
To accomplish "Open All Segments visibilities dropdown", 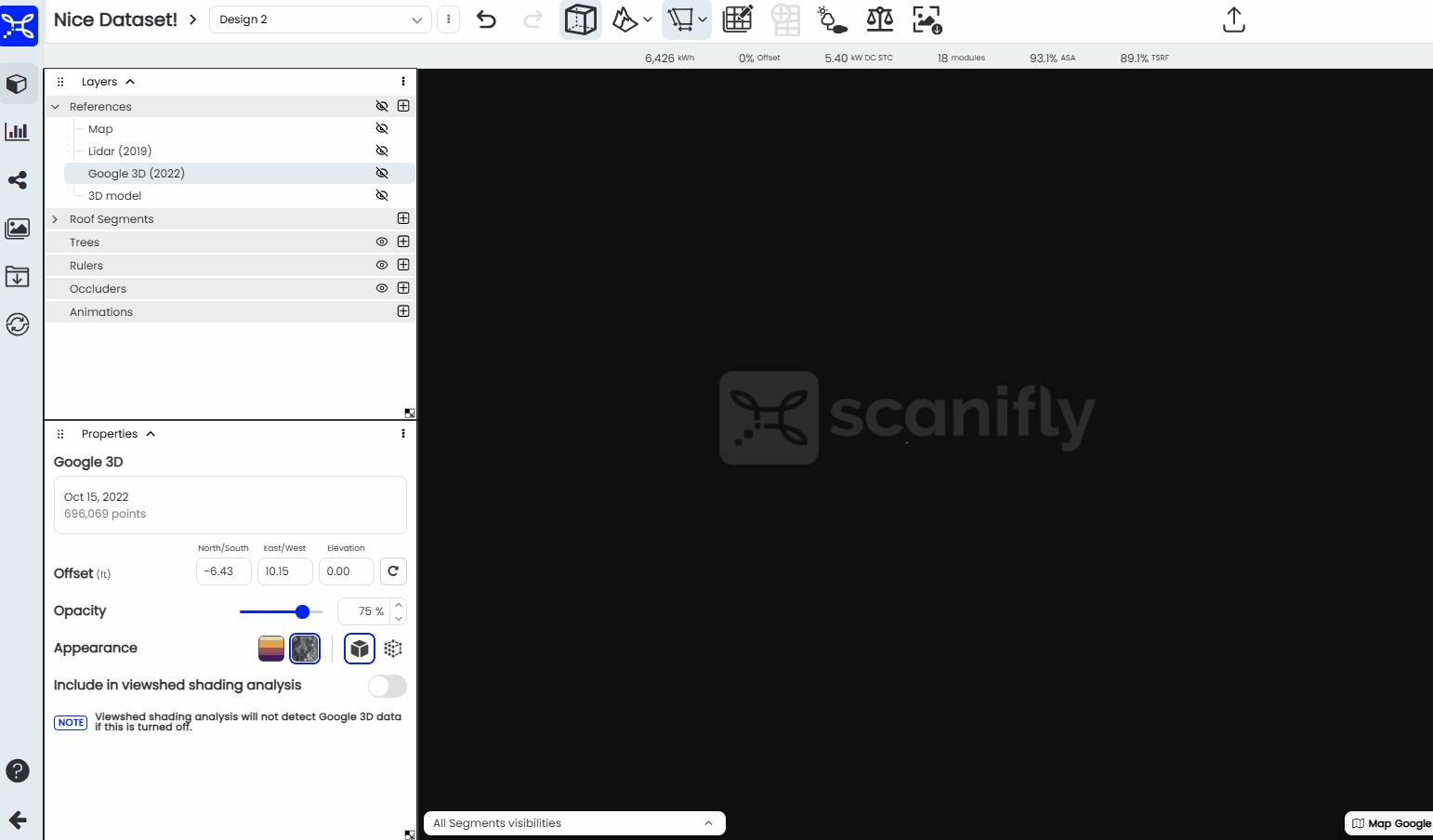I will tap(573, 823).
